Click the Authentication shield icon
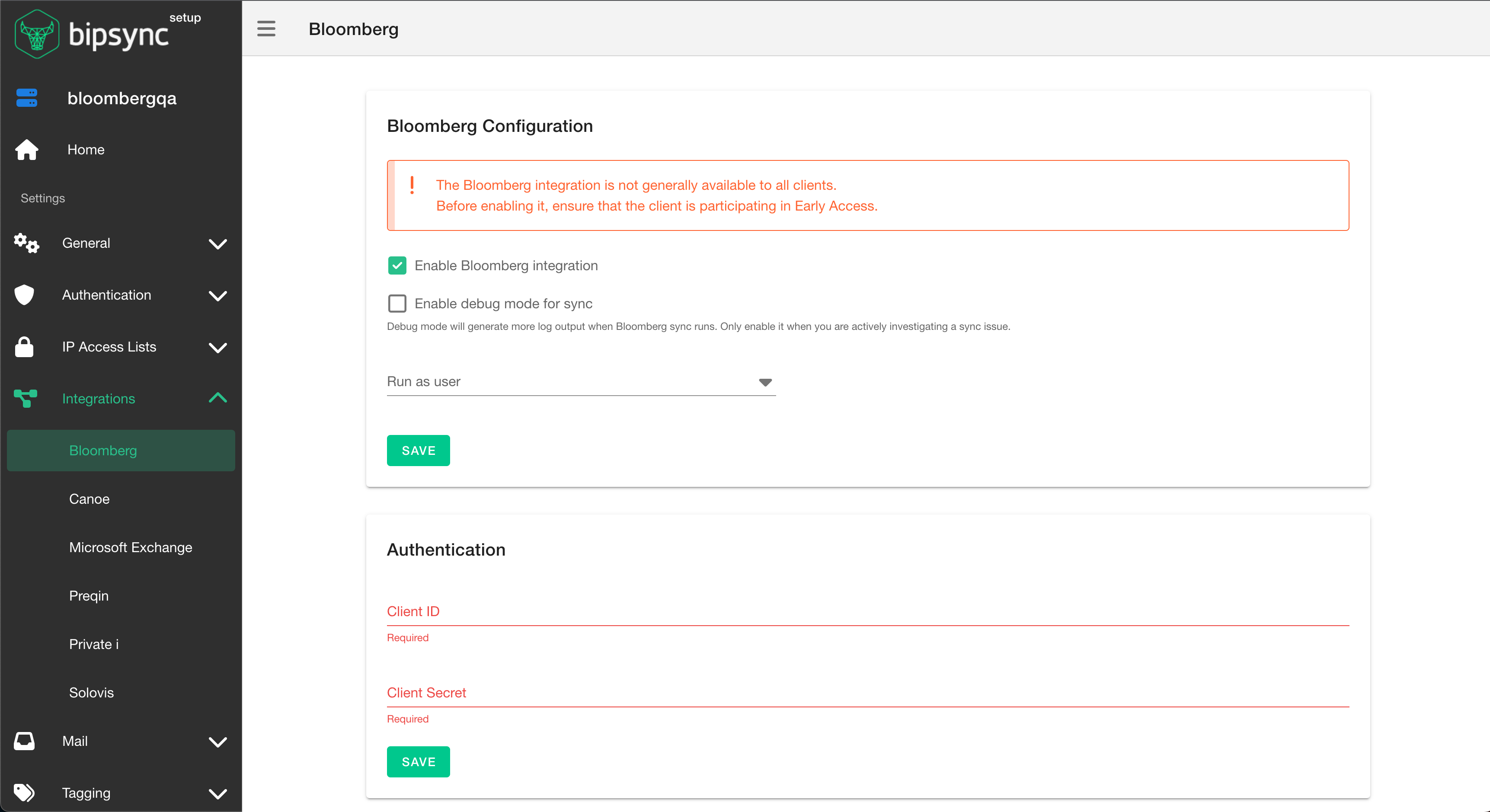The image size is (1490, 812). coord(24,295)
